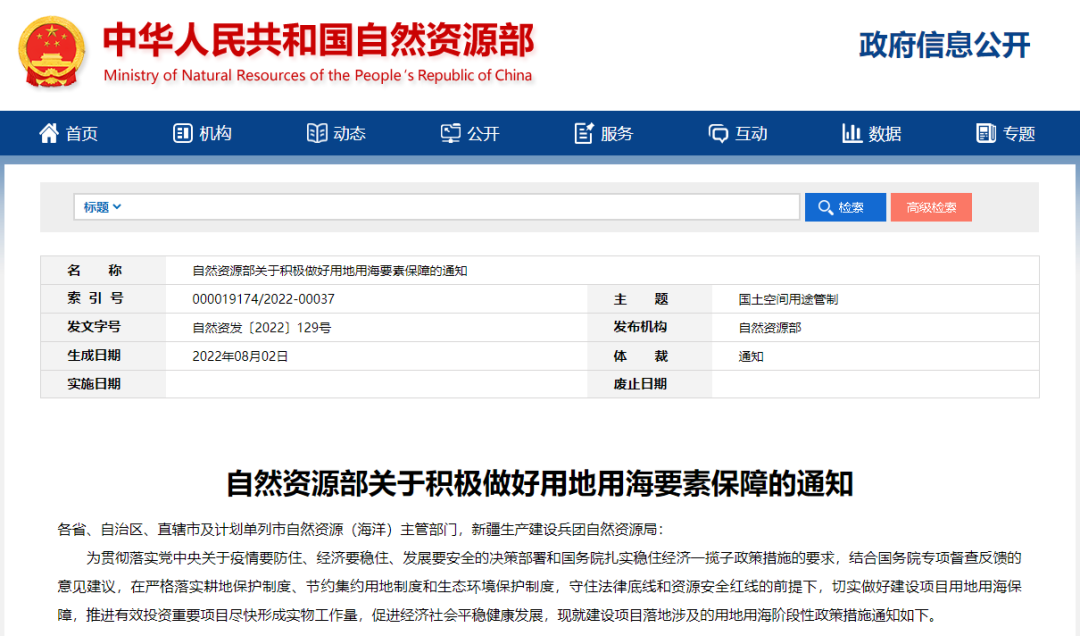Screen dimensions: 1080x636
Task: Focus the search keyword input field
Action: tap(460, 207)
